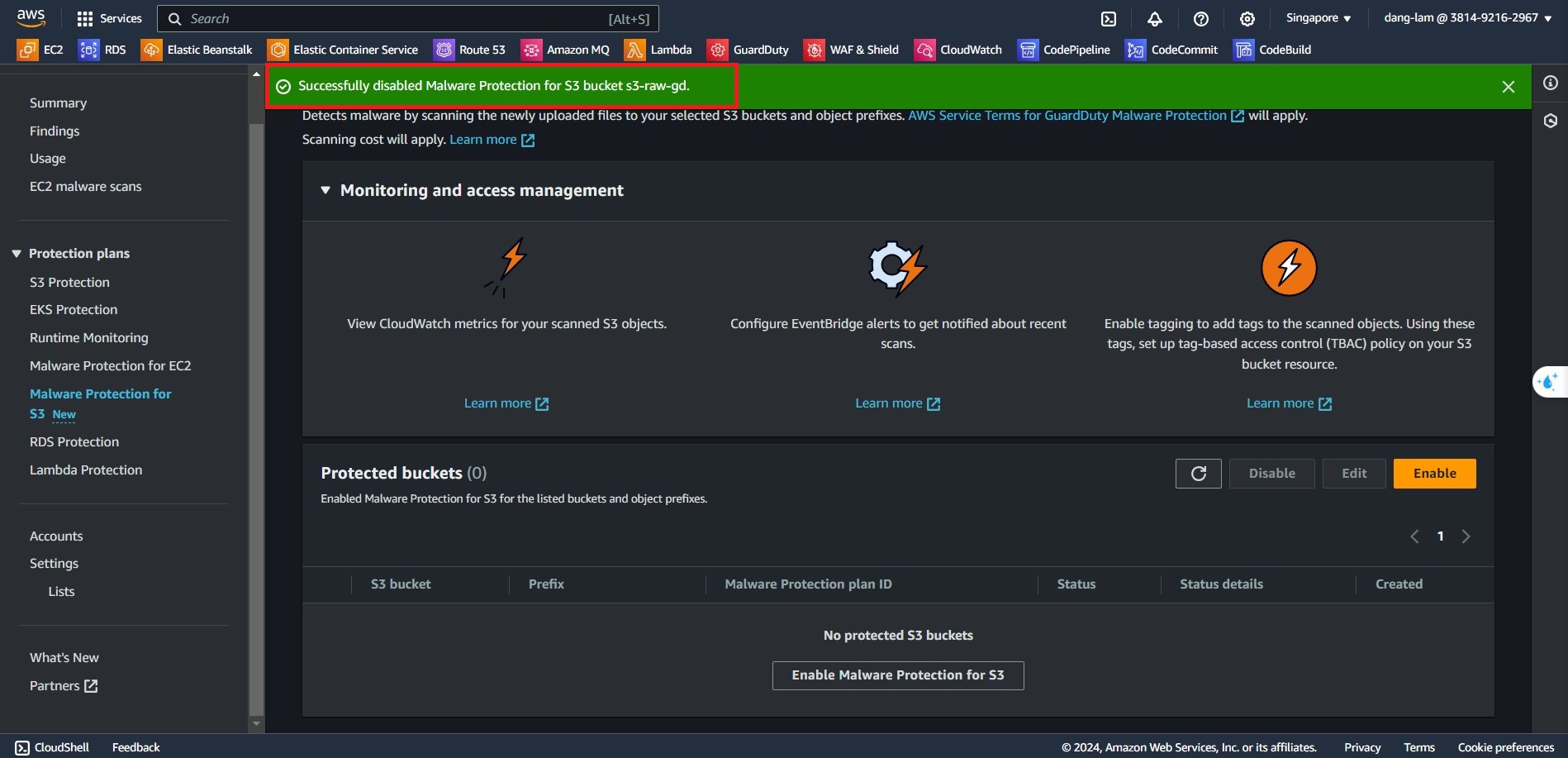Go to S3 Protection in sidebar
Viewport: 1568px width, 758px height.
click(69, 282)
